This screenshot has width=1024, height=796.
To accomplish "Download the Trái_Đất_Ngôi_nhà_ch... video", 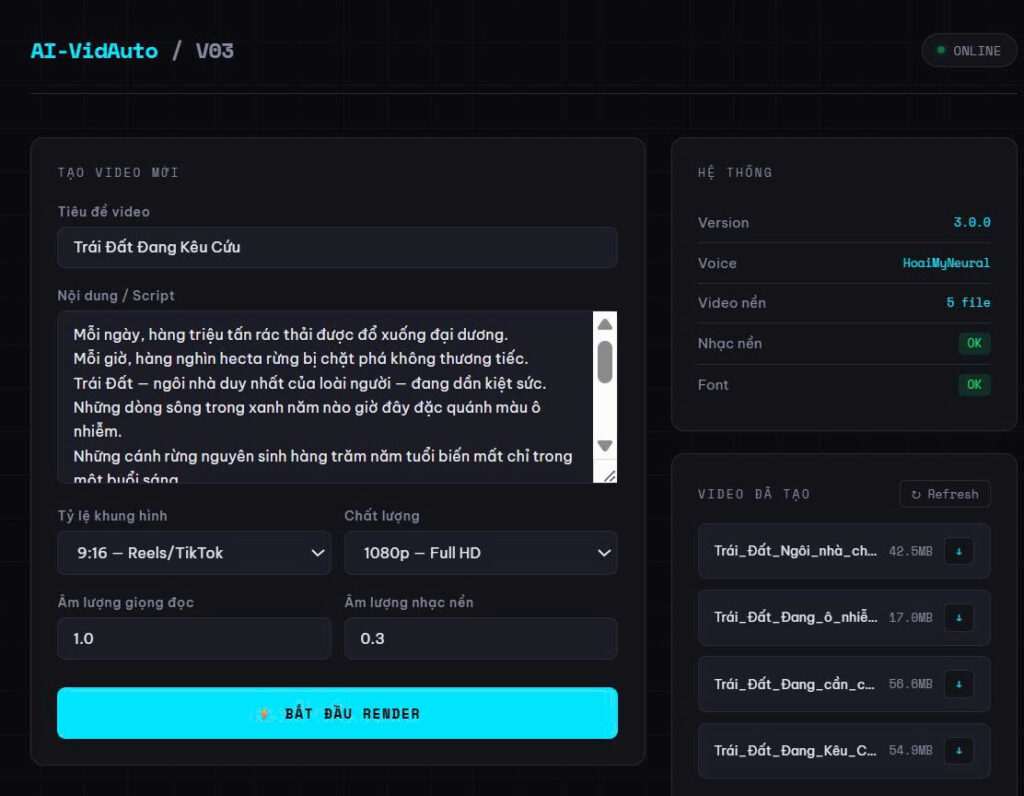I will pyautogui.click(x=959, y=551).
